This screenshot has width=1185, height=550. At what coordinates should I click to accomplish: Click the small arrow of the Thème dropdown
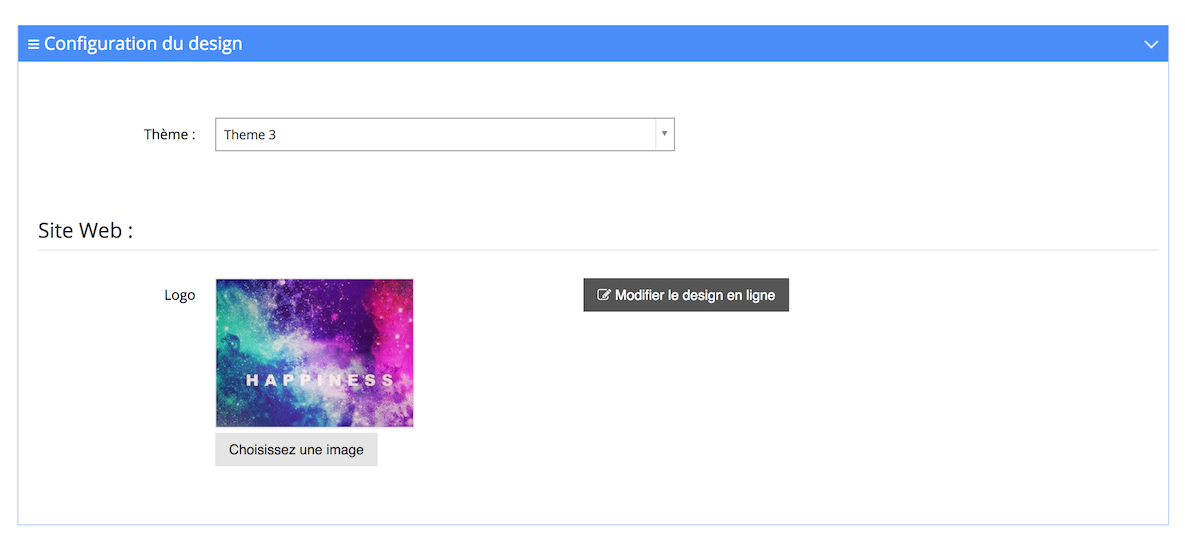point(664,134)
